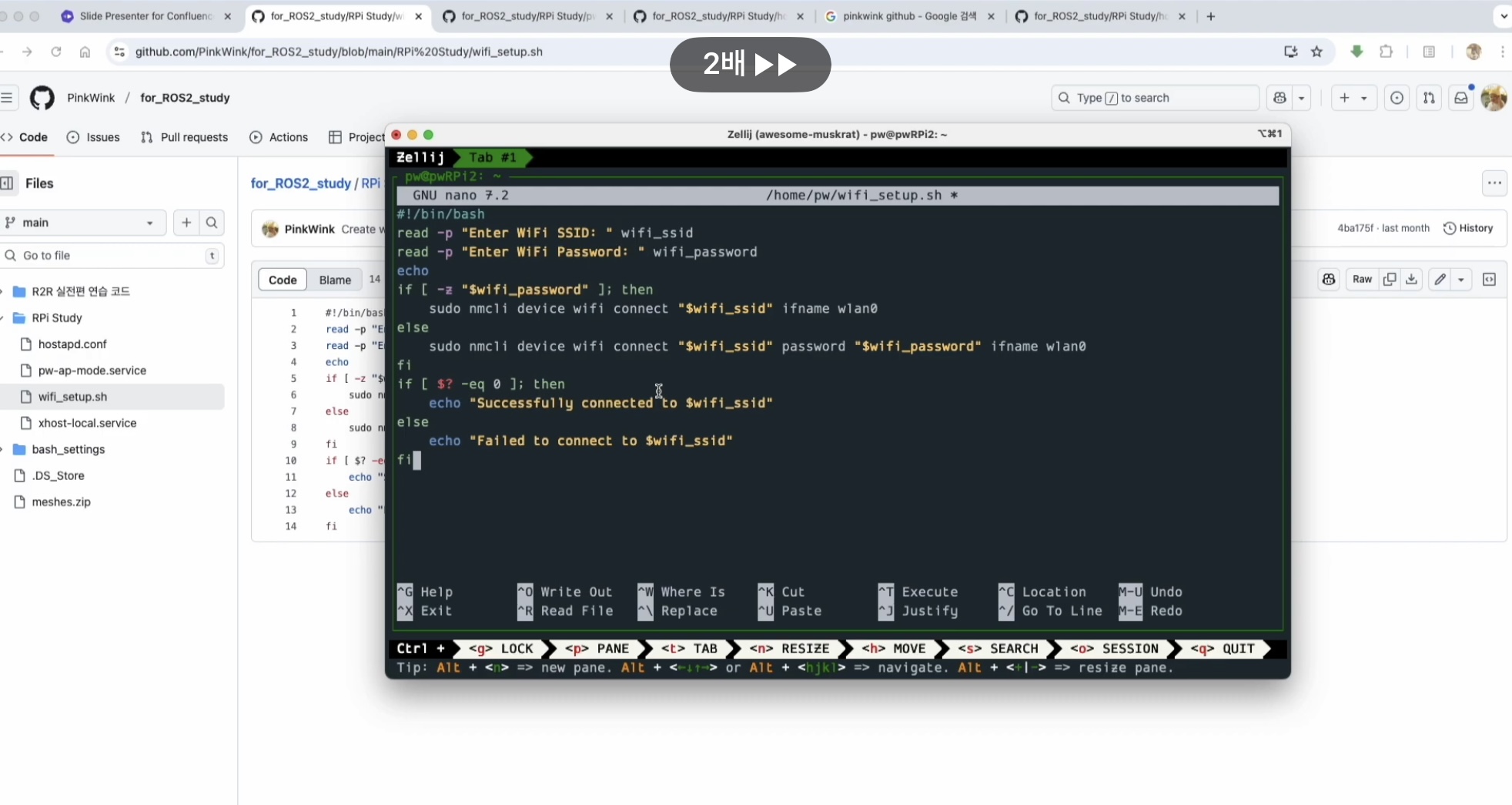Switch to the Issues tab
The height and width of the screenshot is (805, 1512).
[x=93, y=137]
